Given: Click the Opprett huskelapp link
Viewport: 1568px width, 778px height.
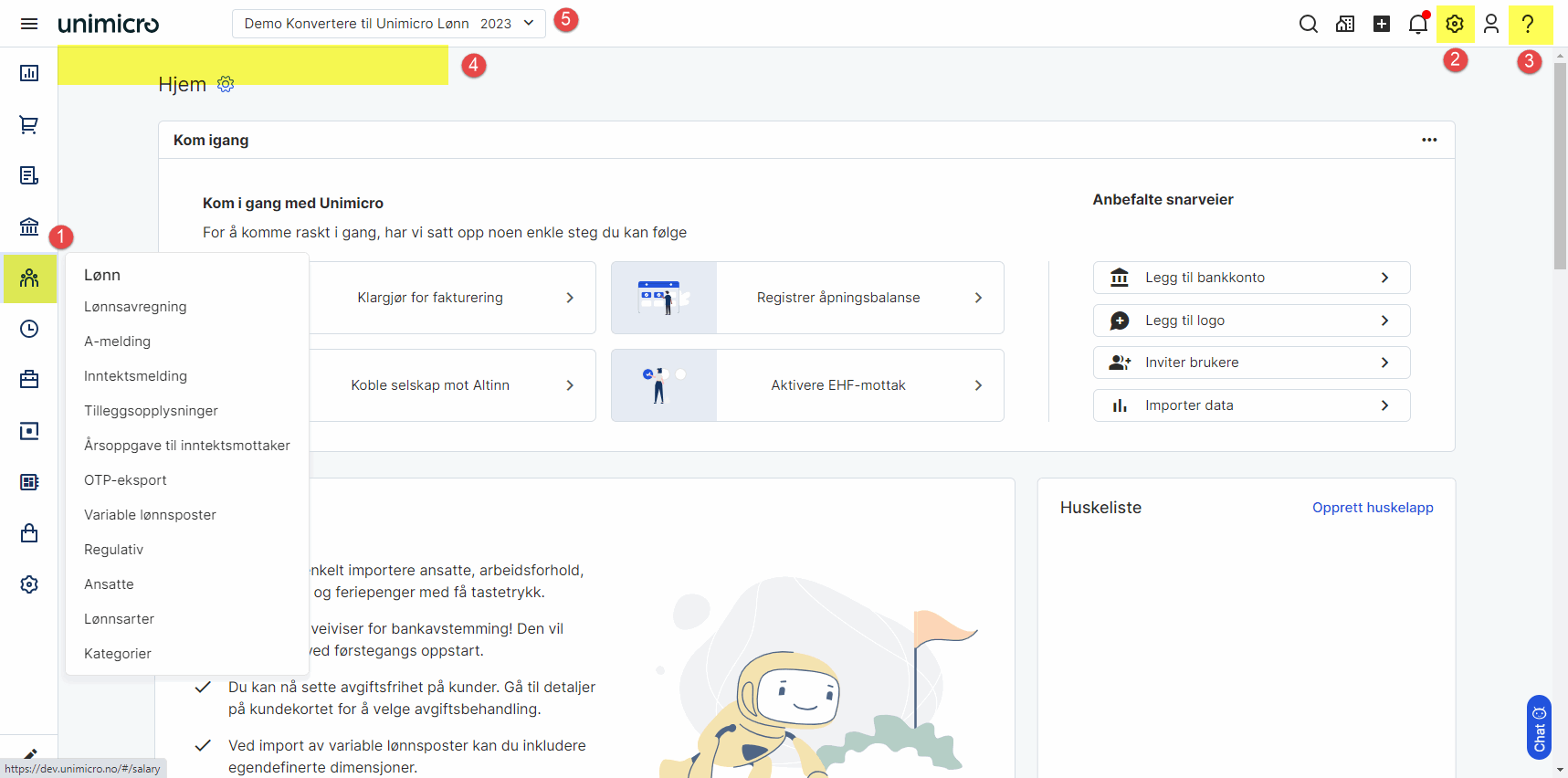Looking at the screenshot, I should (1373, 508).
